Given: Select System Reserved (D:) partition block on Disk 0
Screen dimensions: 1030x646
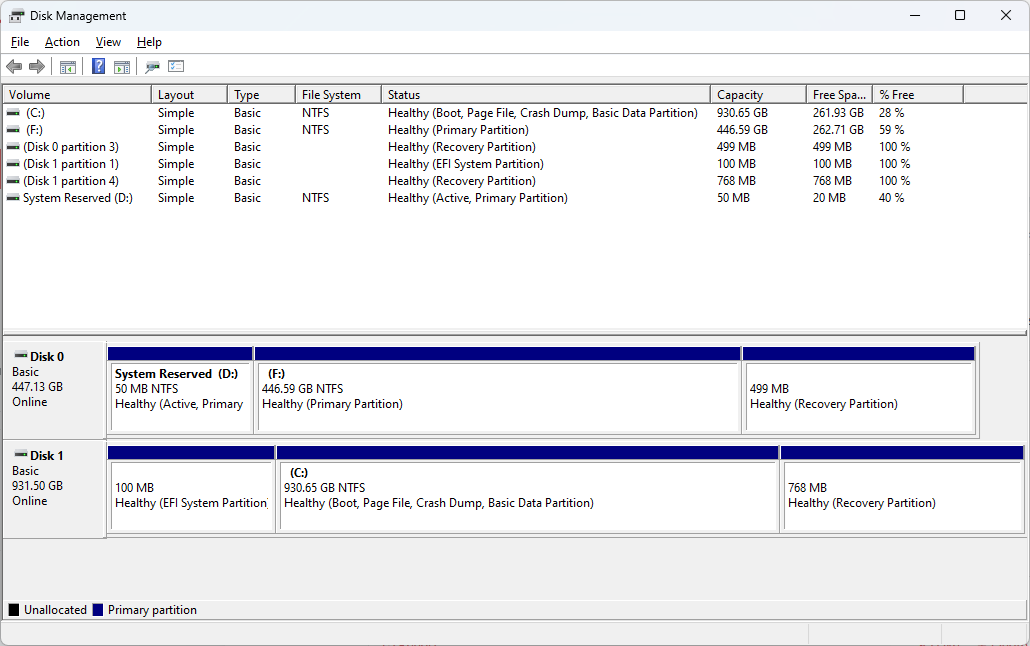Looking at the screenshot, I should (180, 390).
